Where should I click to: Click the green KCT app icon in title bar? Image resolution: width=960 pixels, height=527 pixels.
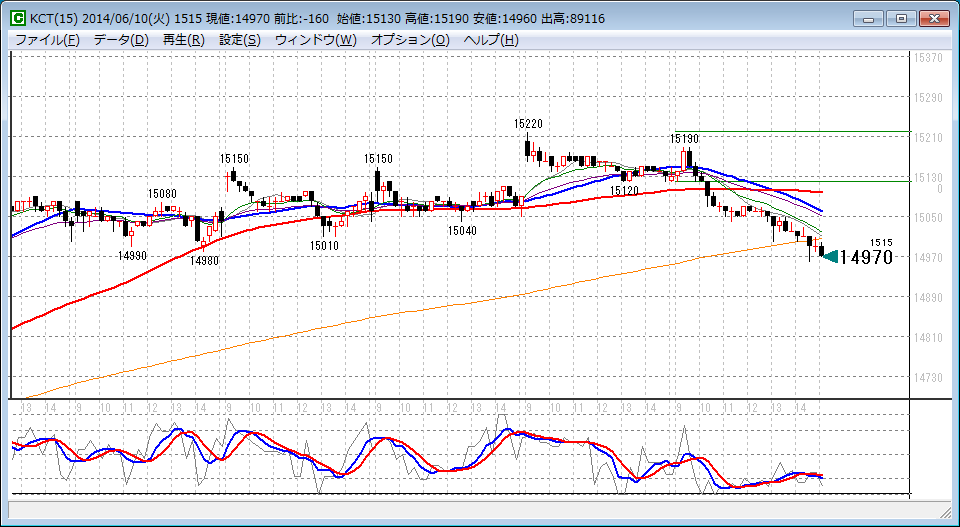point(18,18)
